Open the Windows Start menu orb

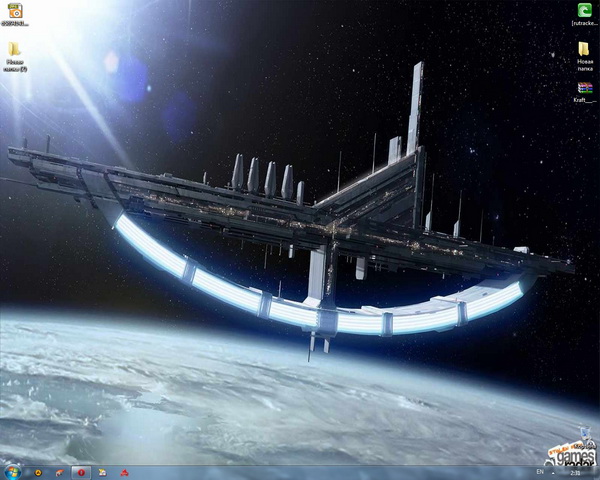click(12, 473)
